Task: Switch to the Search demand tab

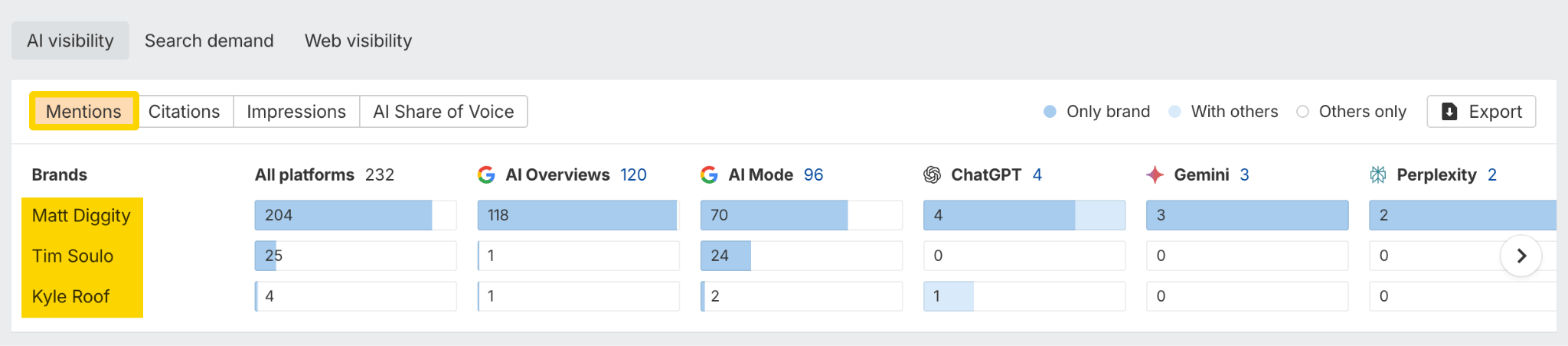Action: pyautogui.click(x=209, y=41)
